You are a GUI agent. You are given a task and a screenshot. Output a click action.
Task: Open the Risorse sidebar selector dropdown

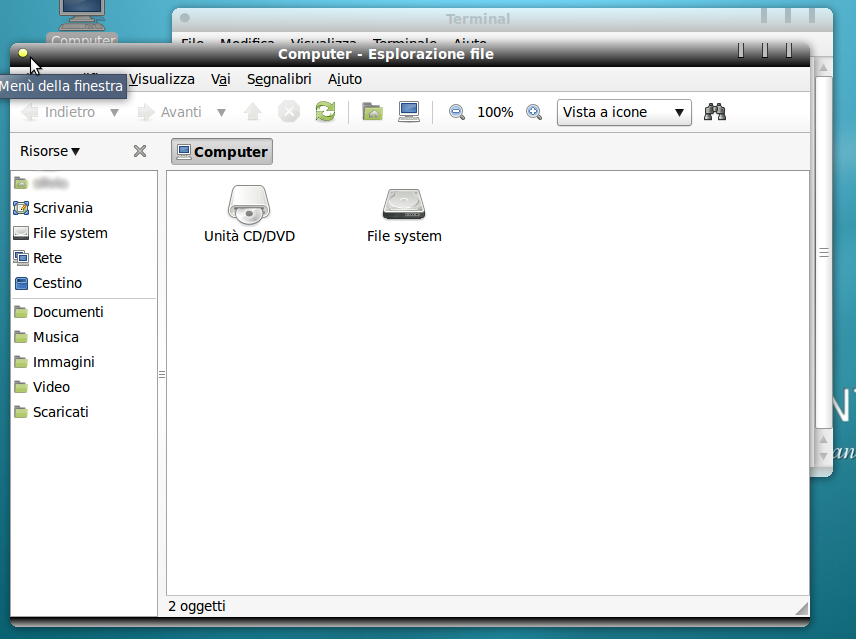click(x=50, y=151)
